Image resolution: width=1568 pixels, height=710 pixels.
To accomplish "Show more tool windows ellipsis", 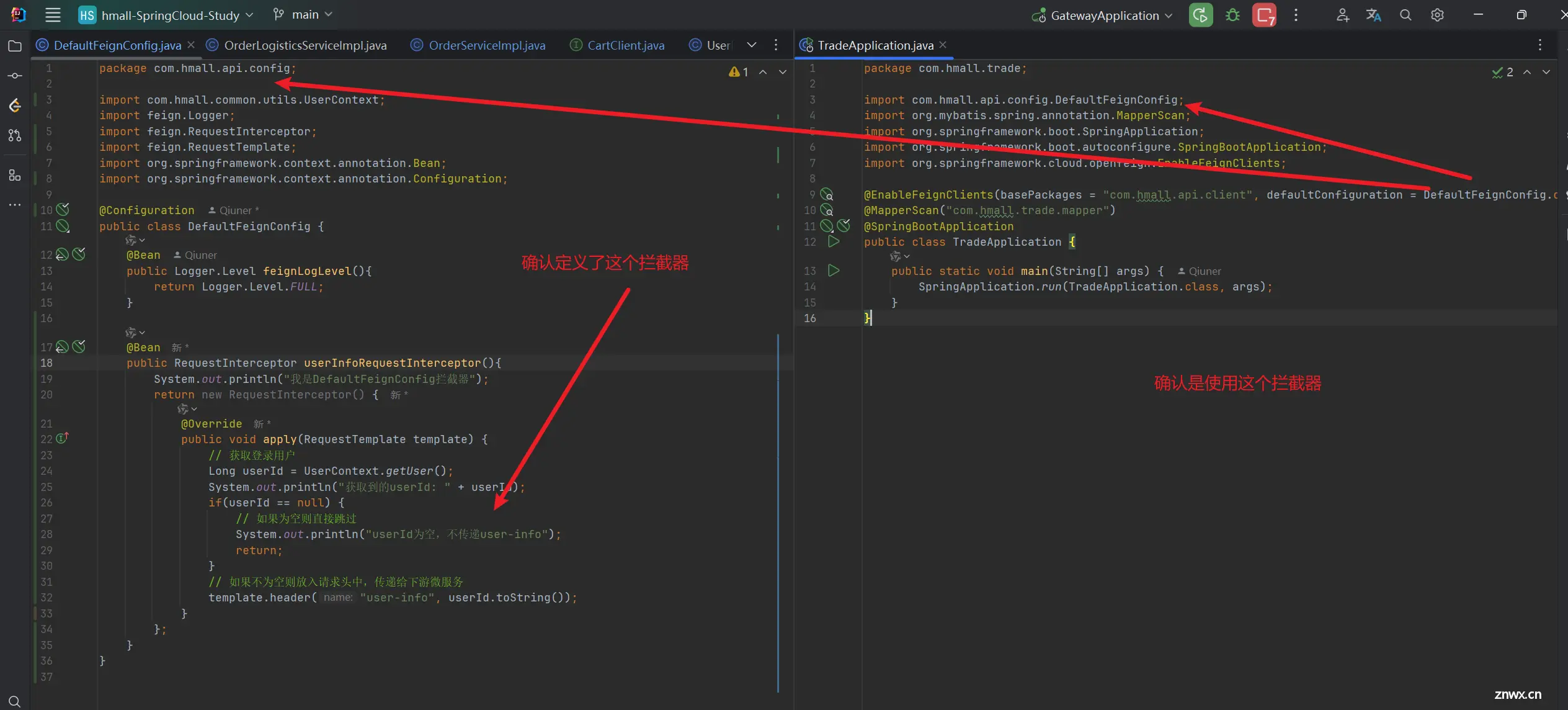I will point(15,205).
